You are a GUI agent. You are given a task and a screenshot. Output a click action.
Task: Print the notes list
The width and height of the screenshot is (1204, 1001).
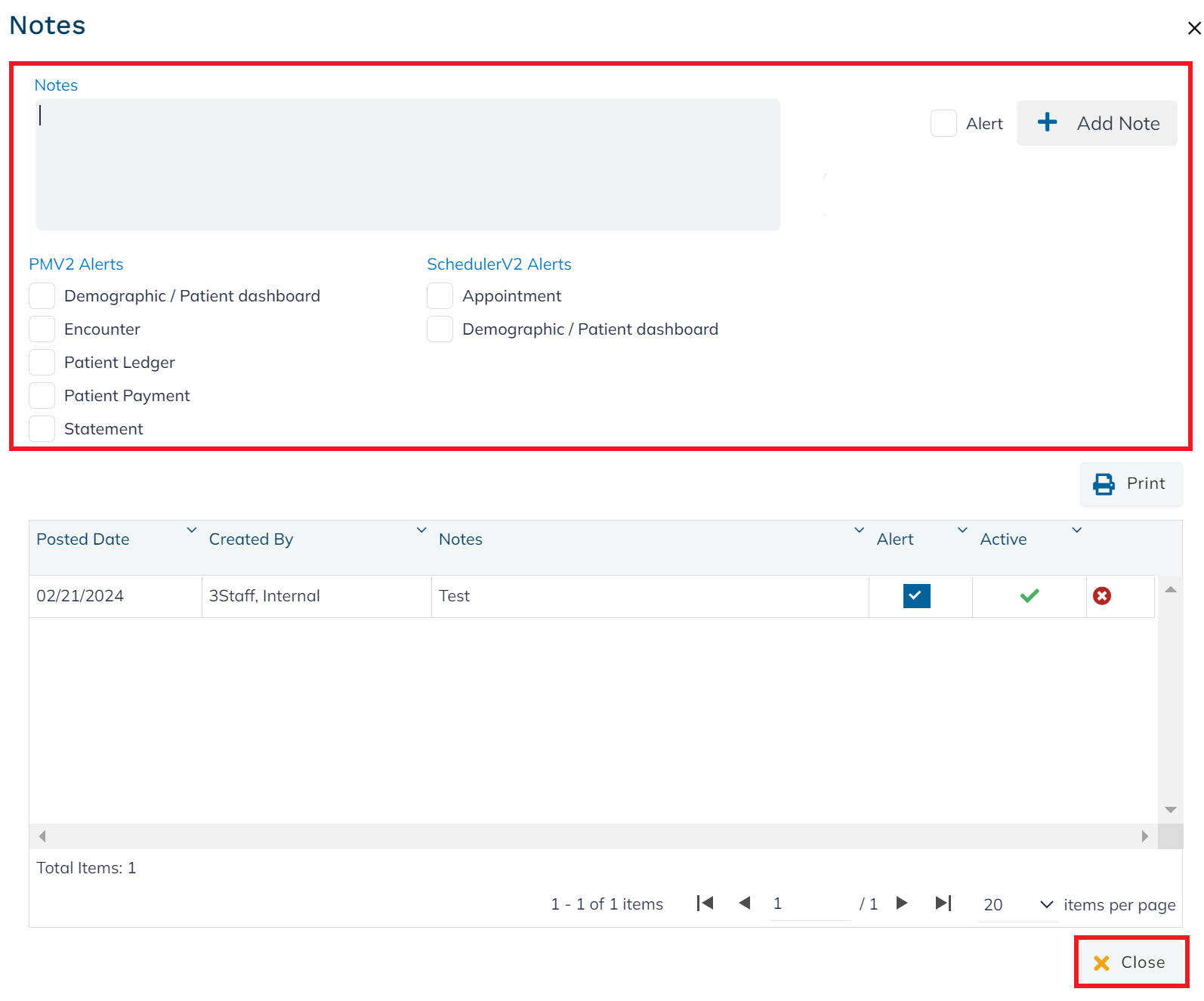pyautogui.click(x=1130, y=484)
